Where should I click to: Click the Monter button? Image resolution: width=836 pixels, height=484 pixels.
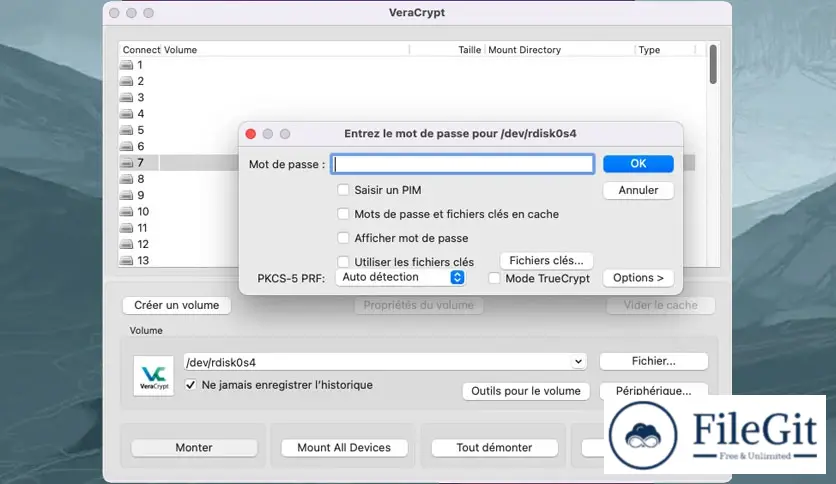[x=194, y=448]
